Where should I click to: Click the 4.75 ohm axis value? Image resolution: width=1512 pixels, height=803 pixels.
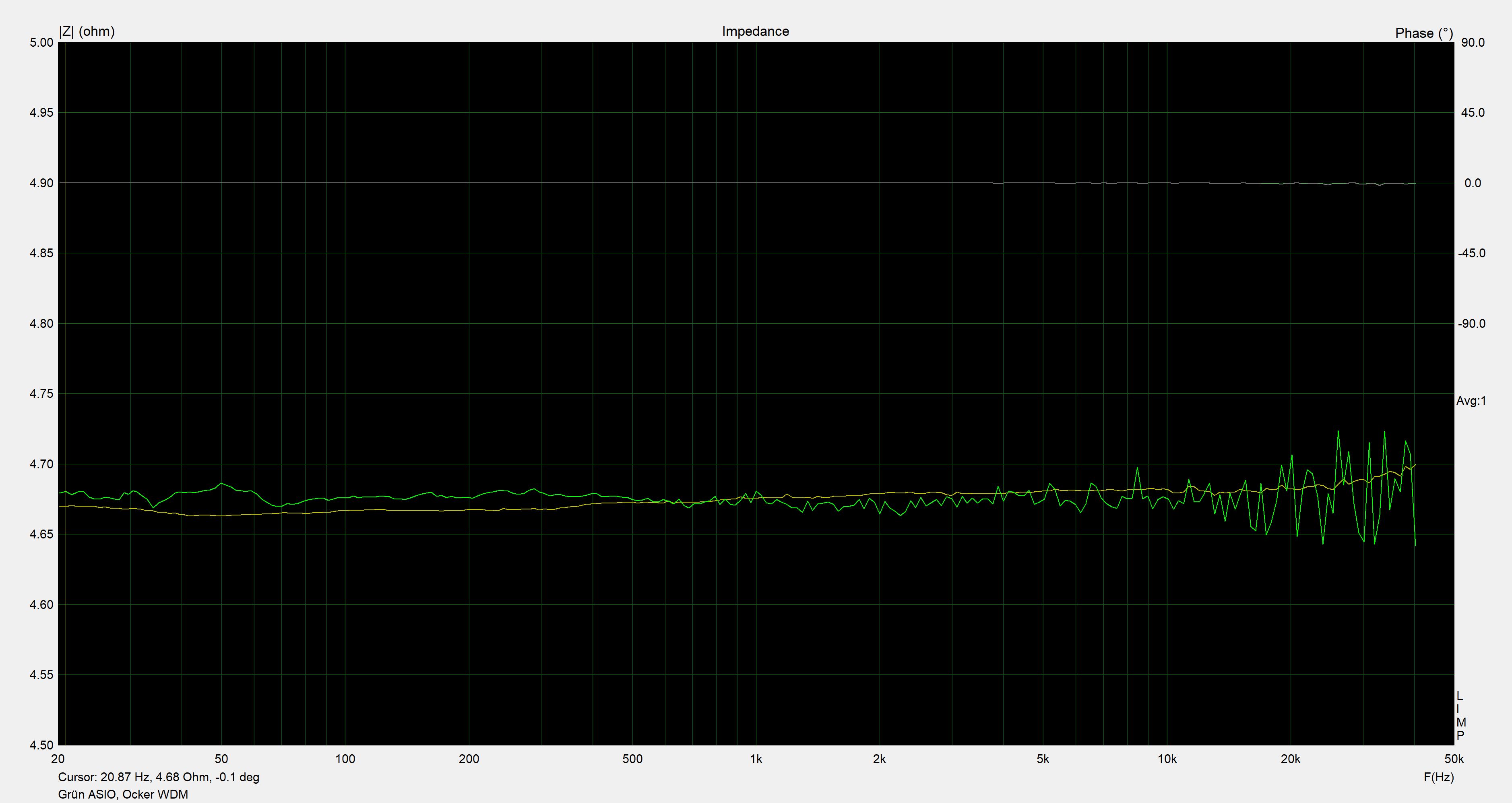click(x=41, y=394)
